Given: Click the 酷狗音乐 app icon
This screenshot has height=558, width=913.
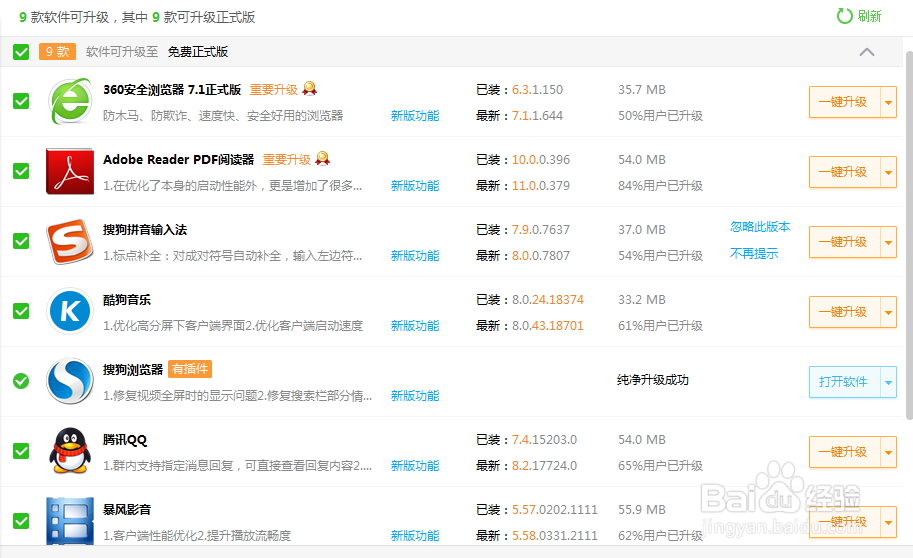Looking at the screenshot, I should (70, 311).
